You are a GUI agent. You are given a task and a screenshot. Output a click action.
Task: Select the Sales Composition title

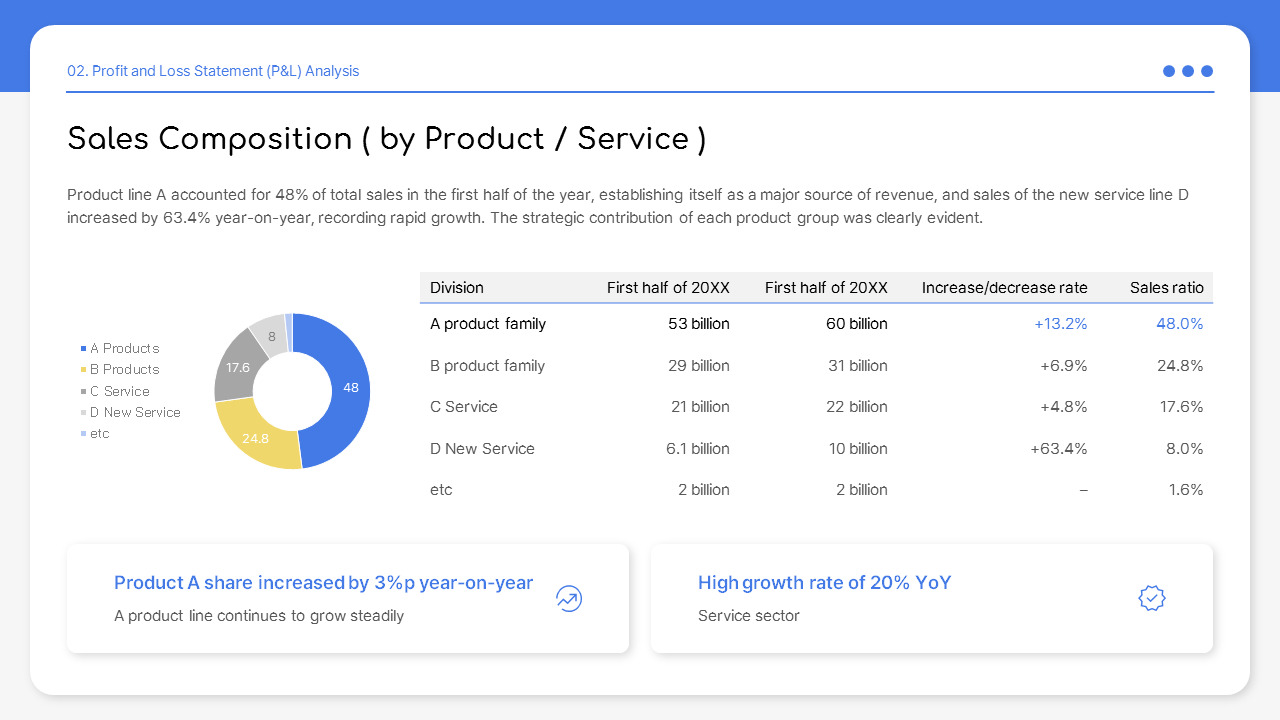pos(386,139)
